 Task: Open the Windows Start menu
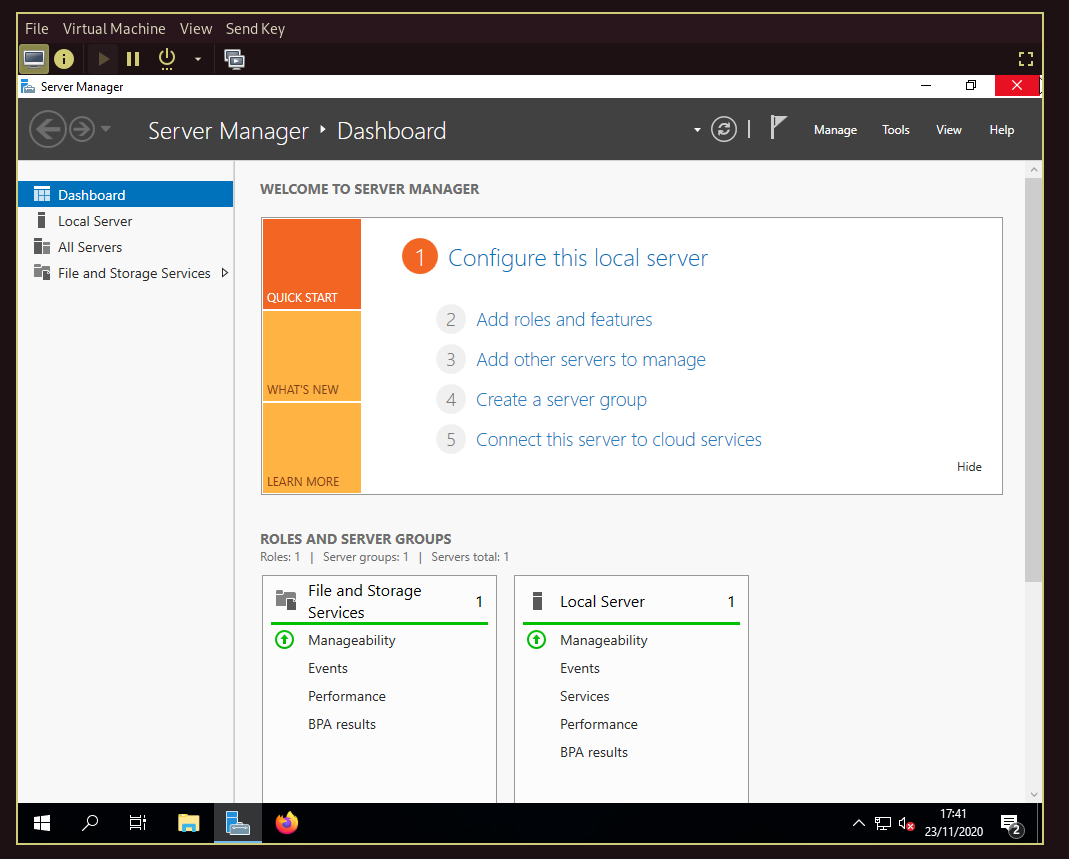[x=42, y=823]
